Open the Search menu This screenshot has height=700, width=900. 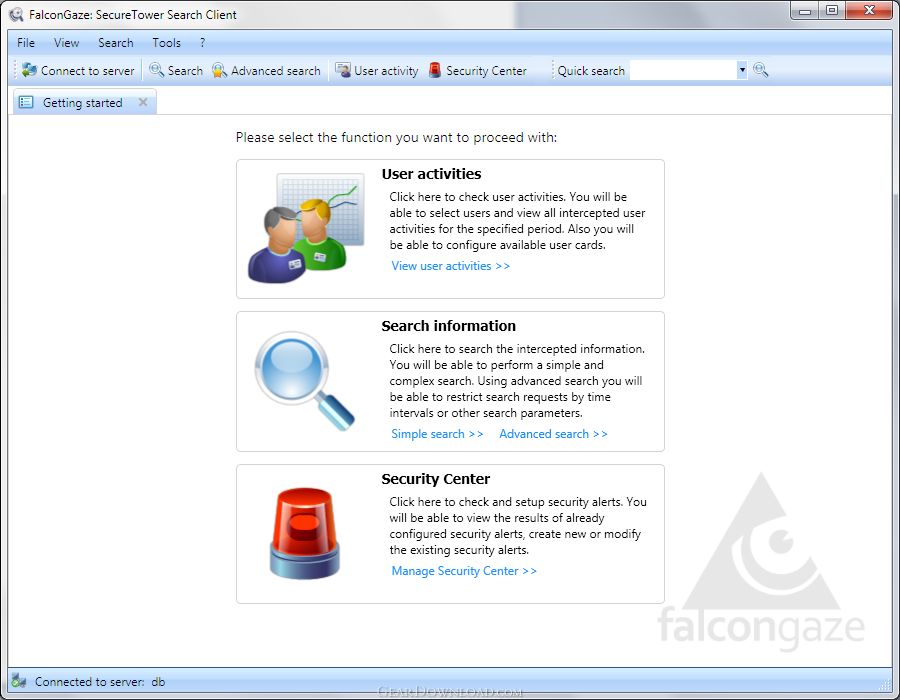pos(115,42)
